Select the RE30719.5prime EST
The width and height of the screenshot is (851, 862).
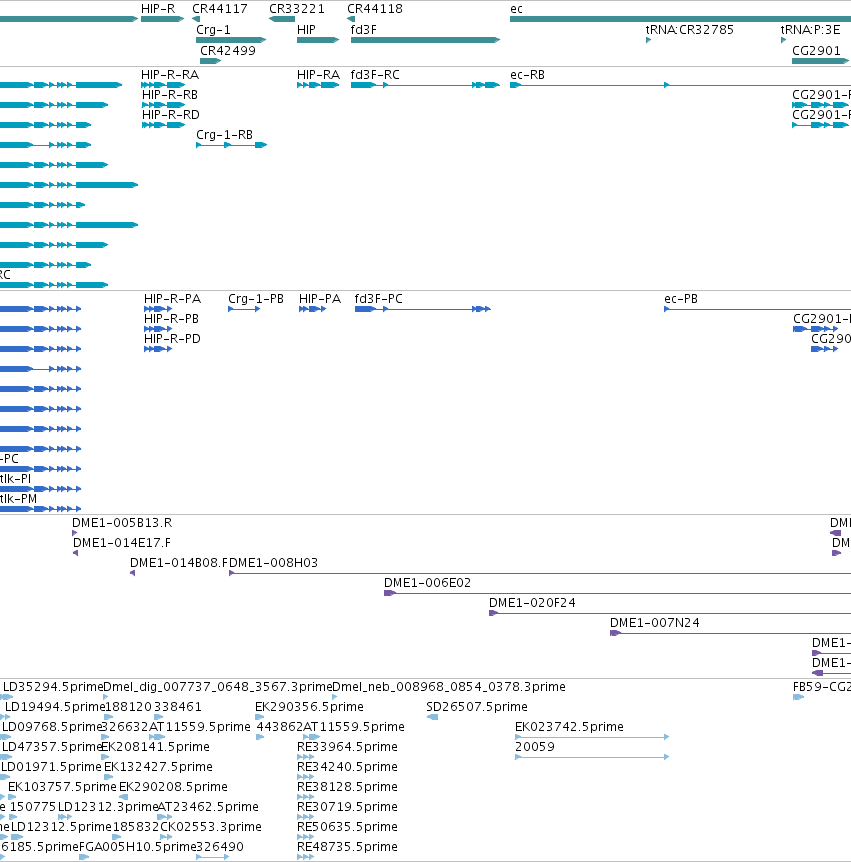[306, 817]
